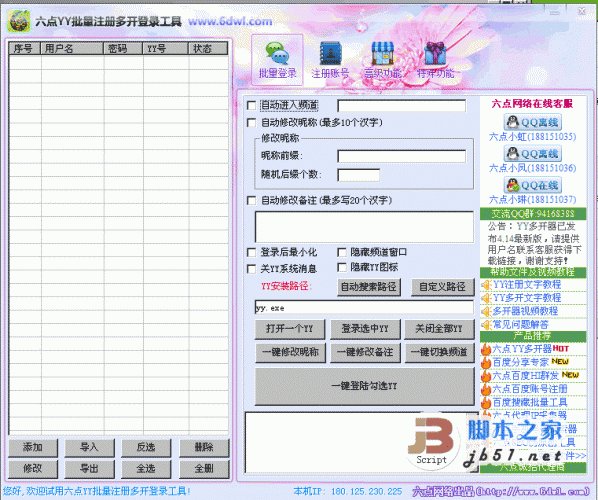The width and height of the screenshot is (598, 500).
Task: Click the QQ在线 button for 六点小琳
Action: tap(533, 185)
